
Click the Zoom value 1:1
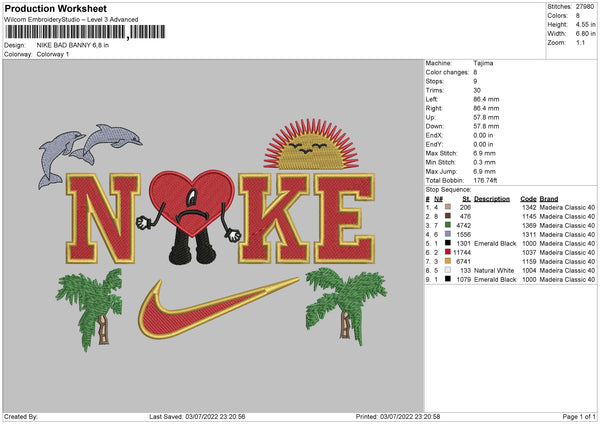tap(580, 42)
